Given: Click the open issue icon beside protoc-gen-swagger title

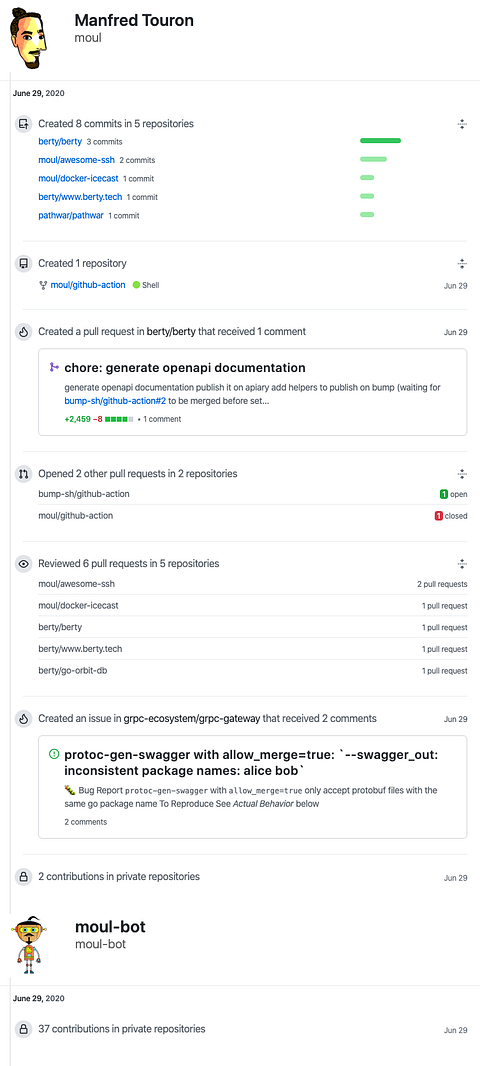Looking at the screenshot, I should 54,755.
